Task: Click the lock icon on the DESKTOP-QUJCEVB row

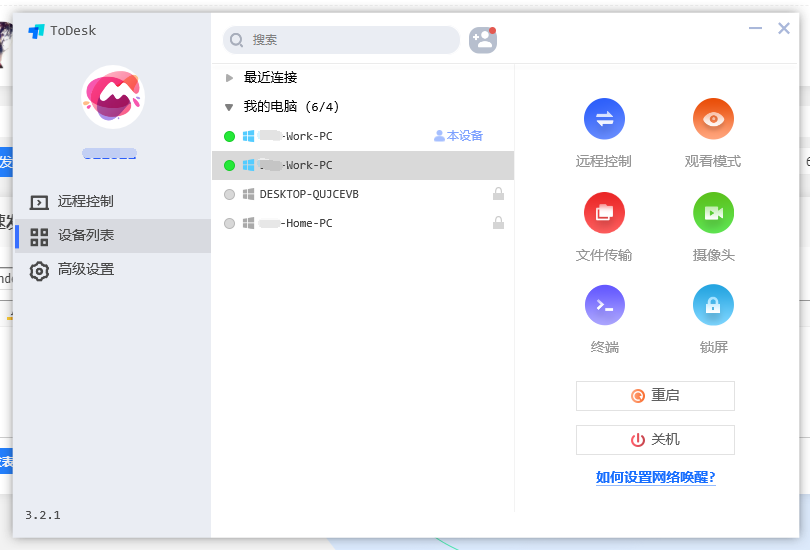Action: coord(499,194)
